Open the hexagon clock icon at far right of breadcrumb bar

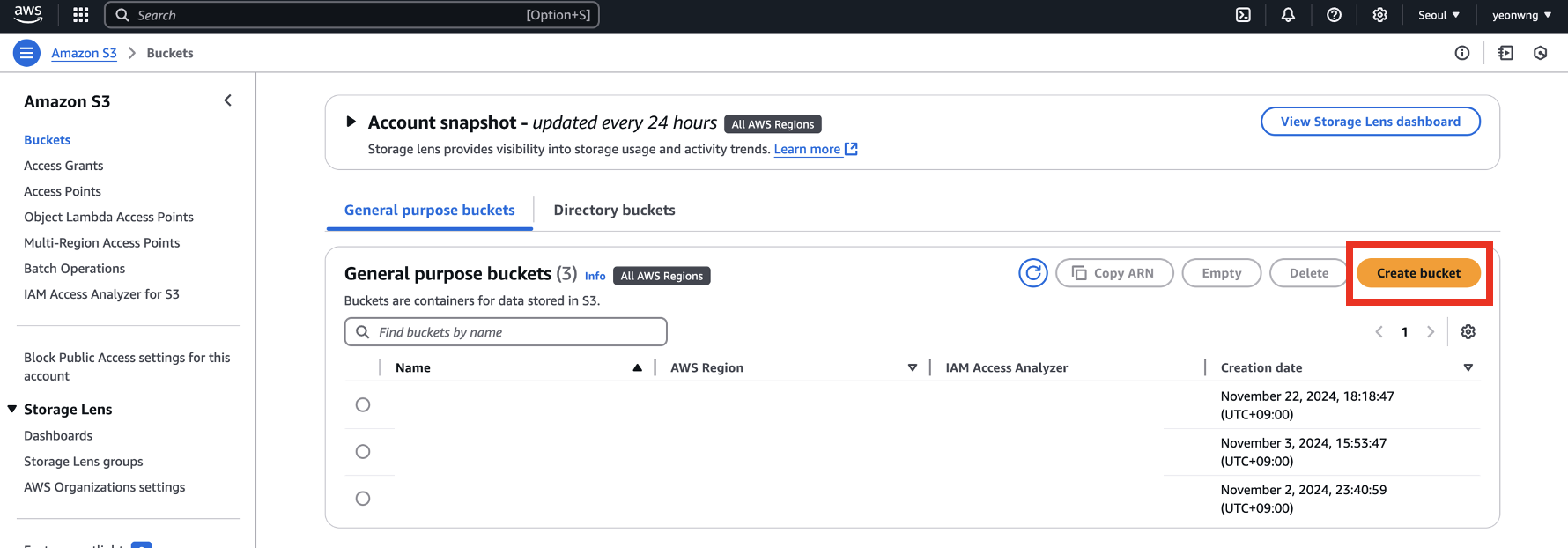(x=1540, y=53)
